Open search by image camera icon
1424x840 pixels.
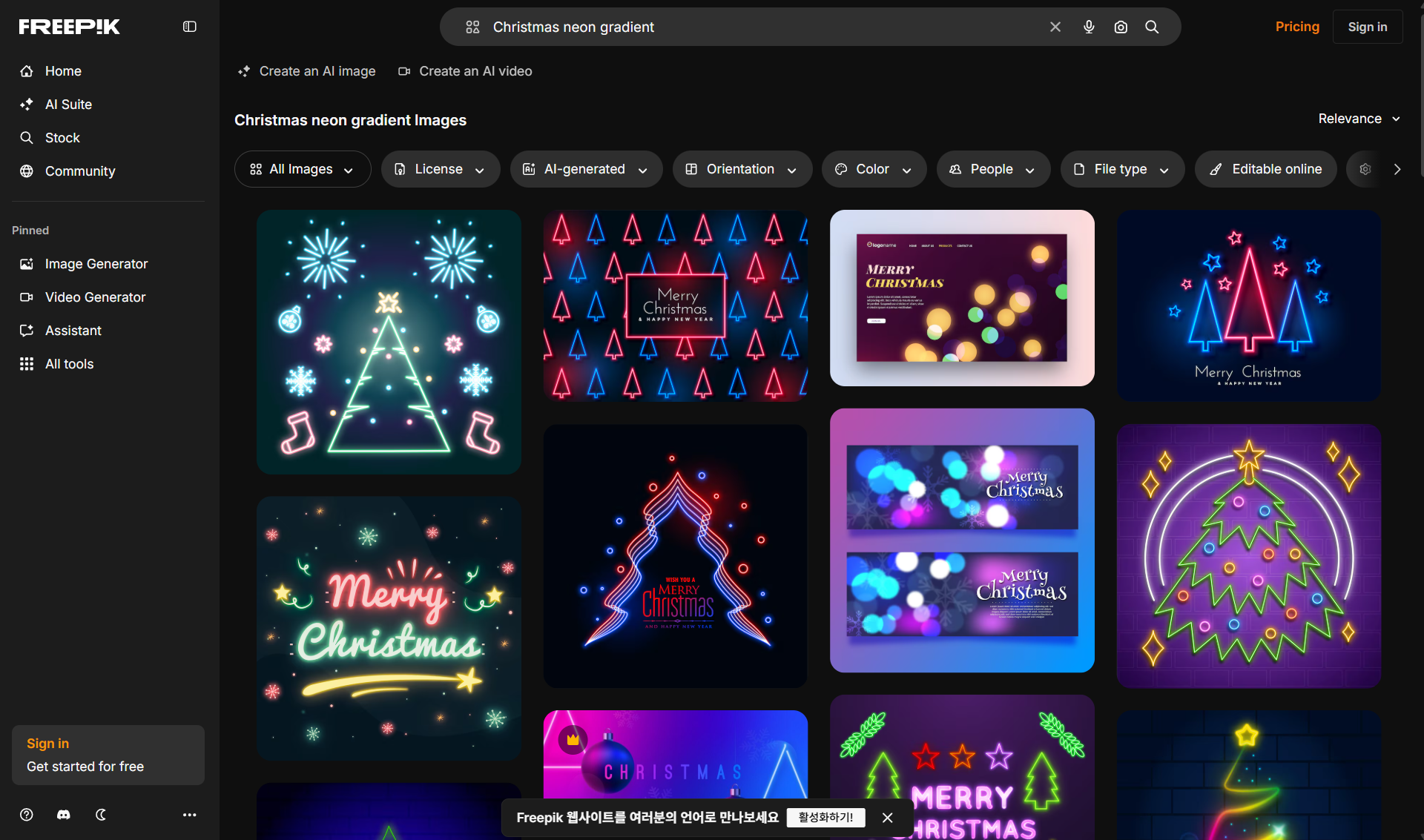[1121, 27]
